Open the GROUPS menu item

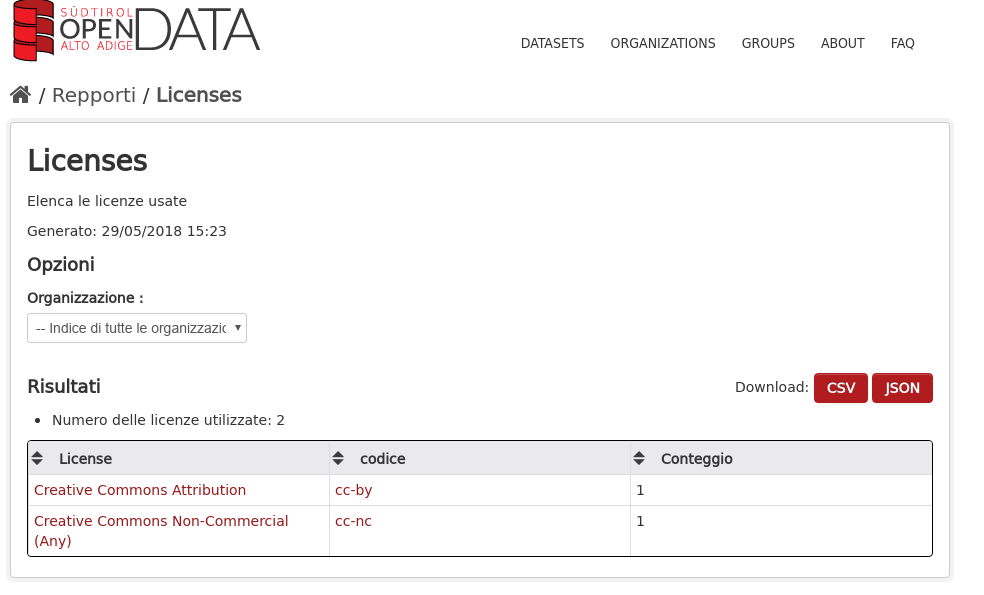tap(768, 43)
